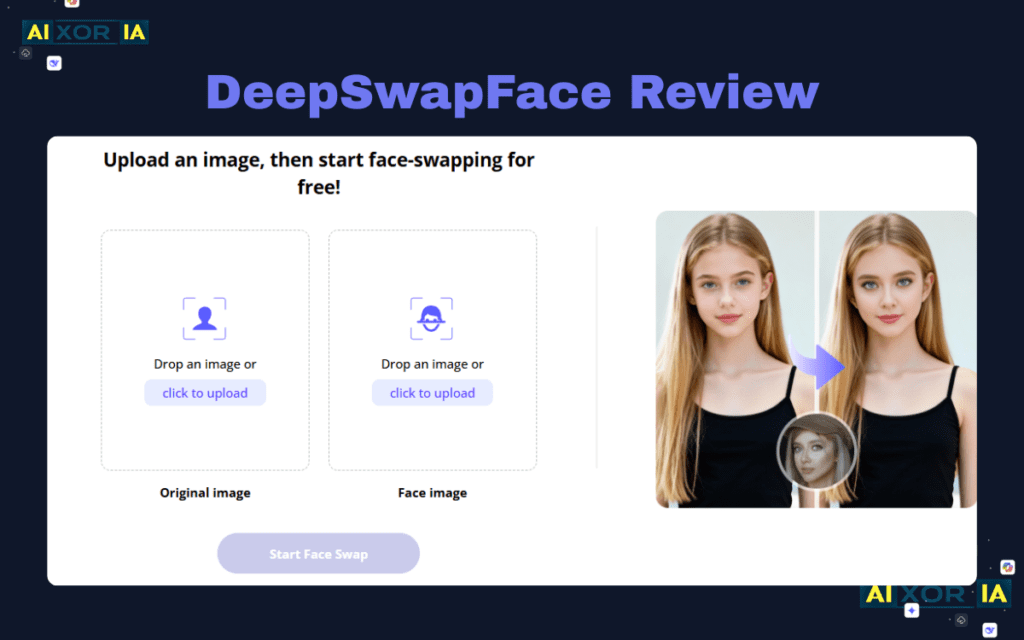Click the cloud icon beneath the lower AIXORIA logo
The width and height of the screenshot is (1024, 640).
[x=960, y=620]
